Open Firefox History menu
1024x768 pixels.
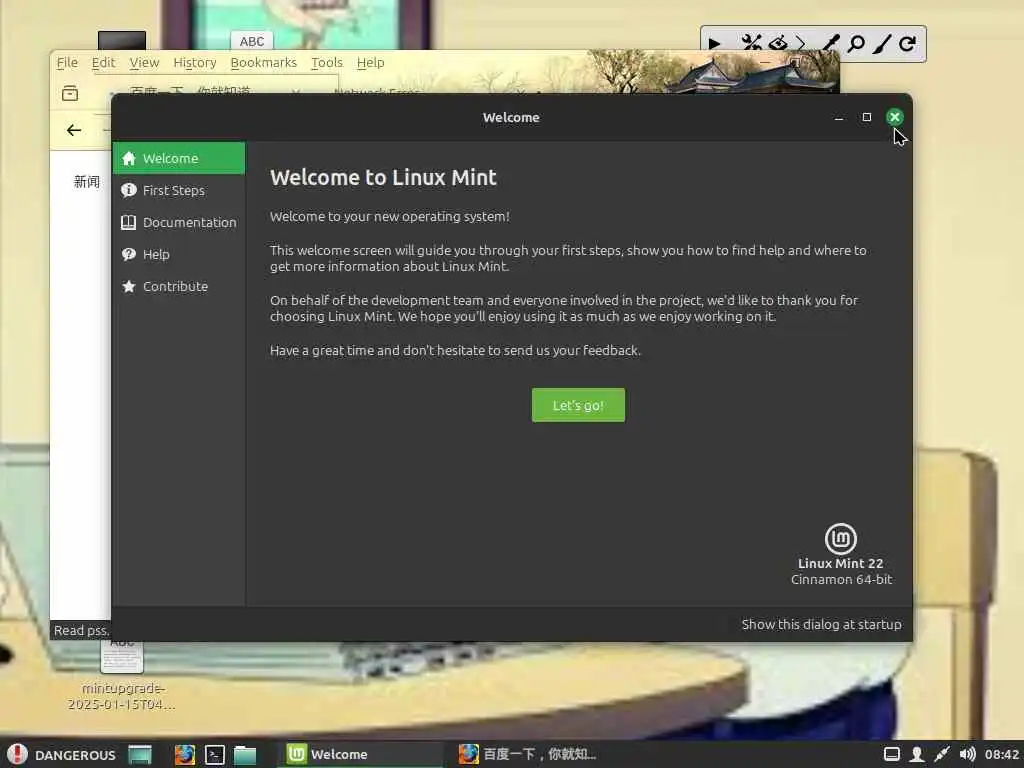pos(195,63)
